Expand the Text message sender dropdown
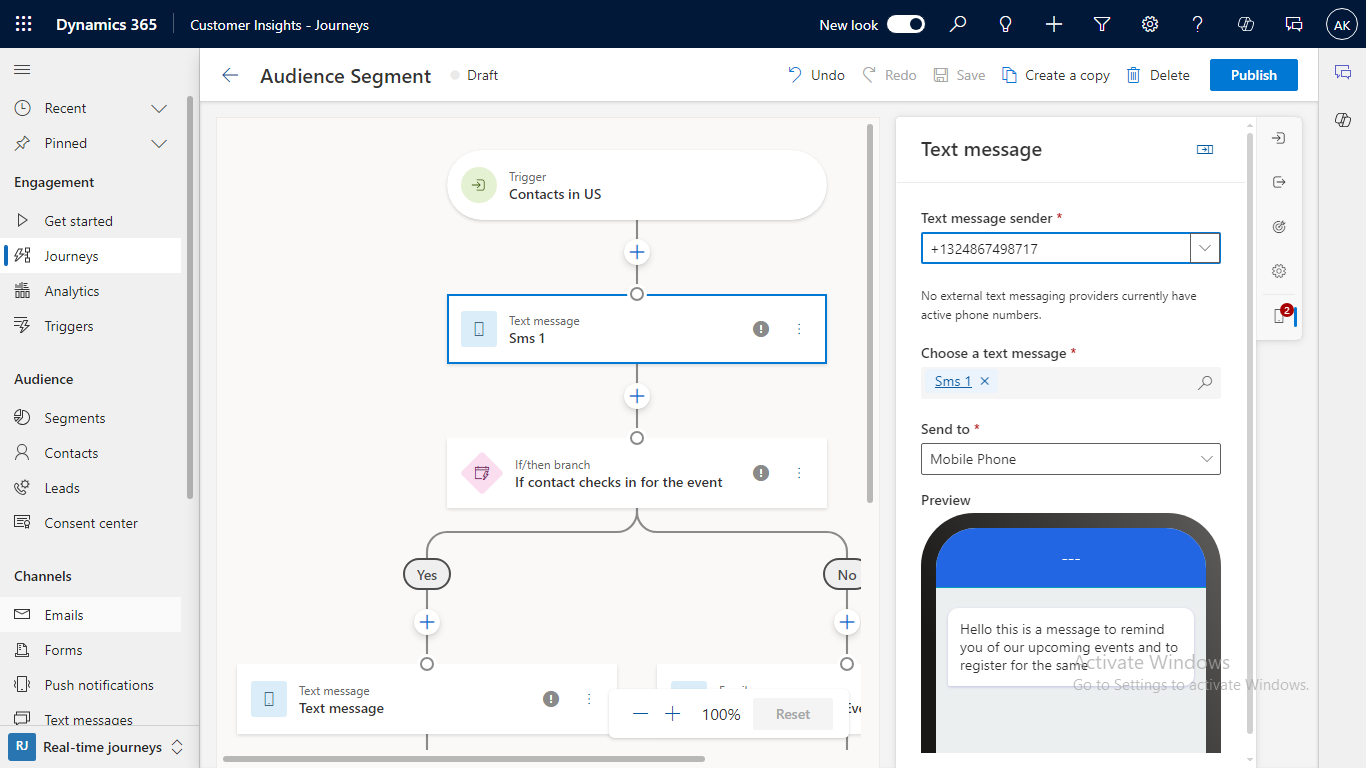The image size is (1366, 768). tap(1205, 248)
